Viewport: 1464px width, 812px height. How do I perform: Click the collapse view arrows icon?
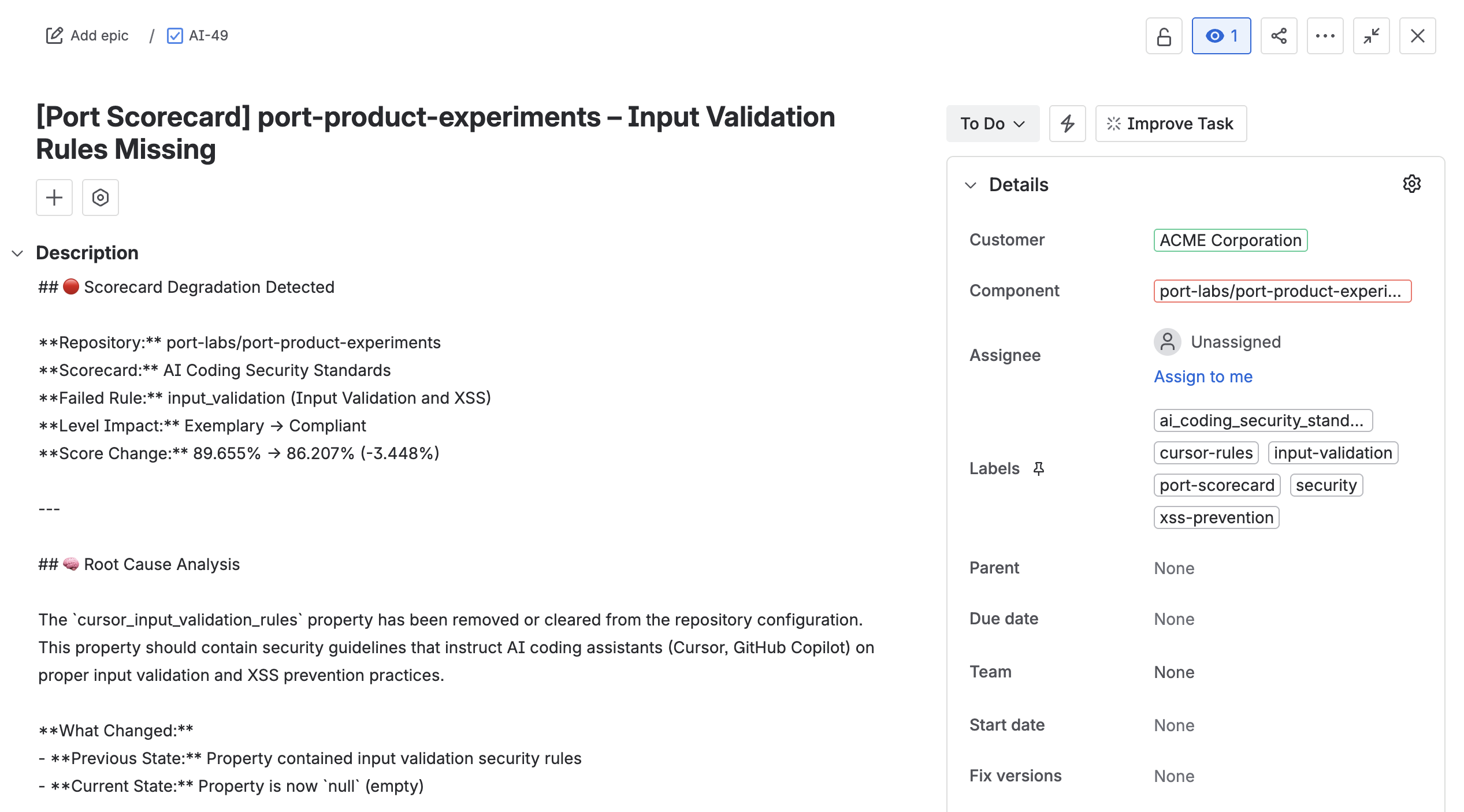pos(1371,36)
